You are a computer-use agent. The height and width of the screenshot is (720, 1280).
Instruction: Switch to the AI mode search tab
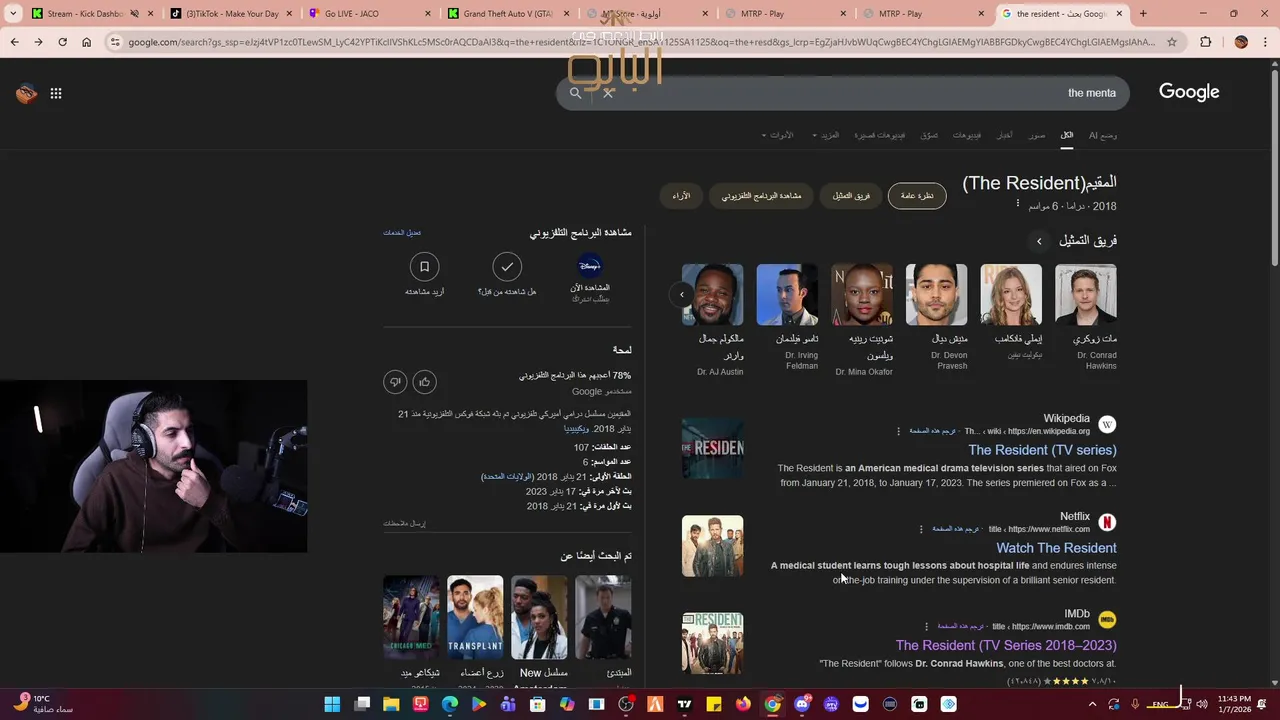(x=1103, y=135)
